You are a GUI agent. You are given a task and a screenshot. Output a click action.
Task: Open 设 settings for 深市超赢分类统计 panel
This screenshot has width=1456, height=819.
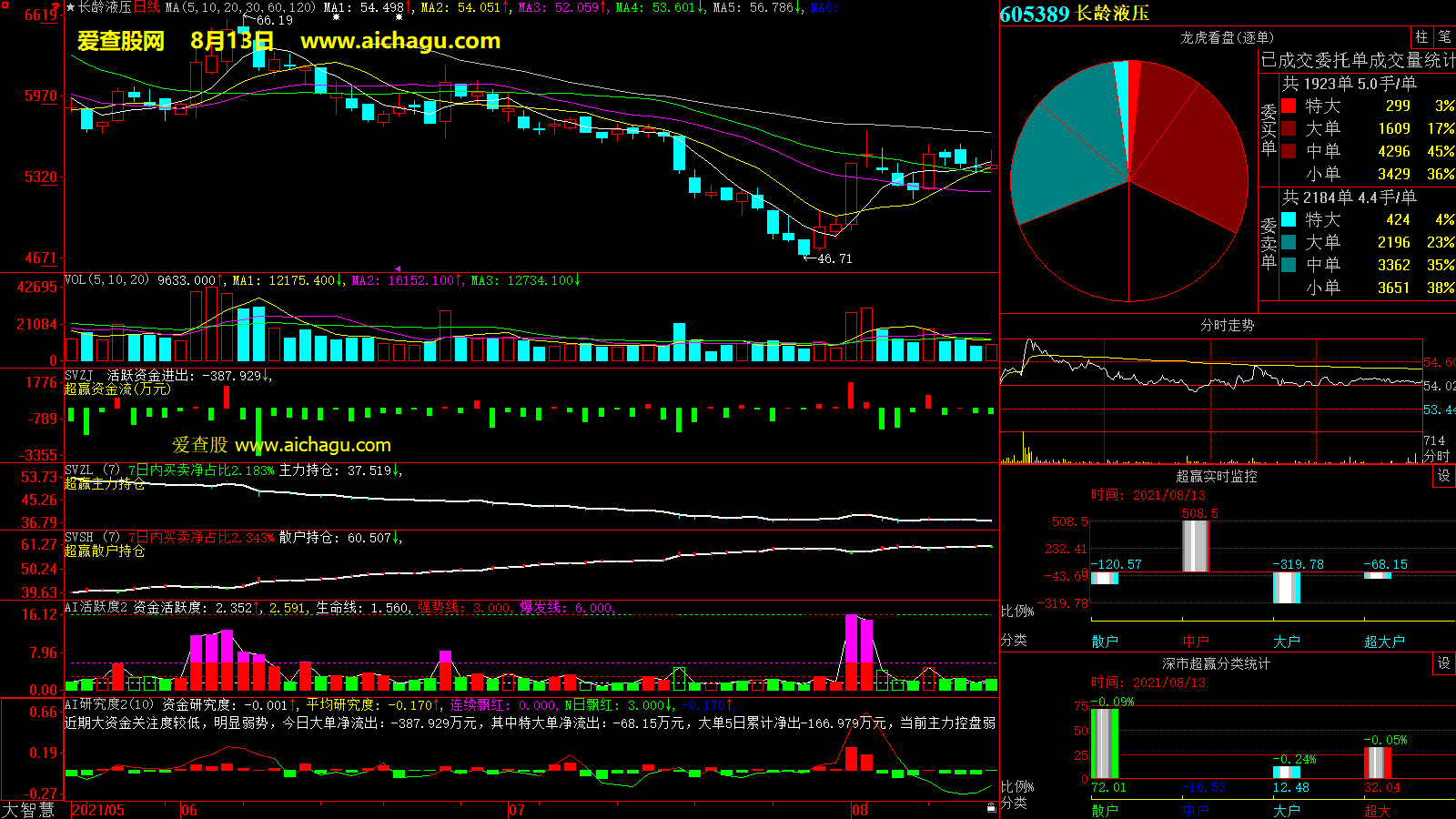(1444, 663)
